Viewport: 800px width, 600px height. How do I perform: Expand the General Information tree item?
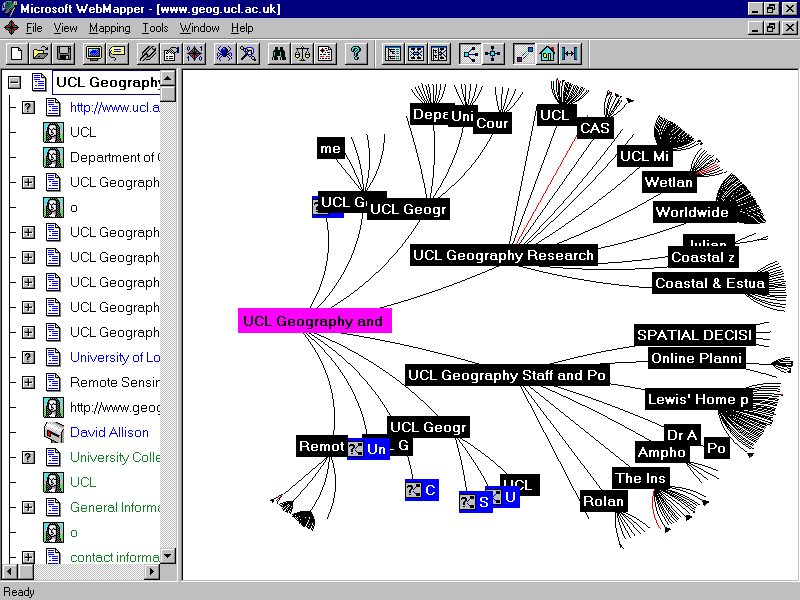pyautogui.click(x=29, y=507)
